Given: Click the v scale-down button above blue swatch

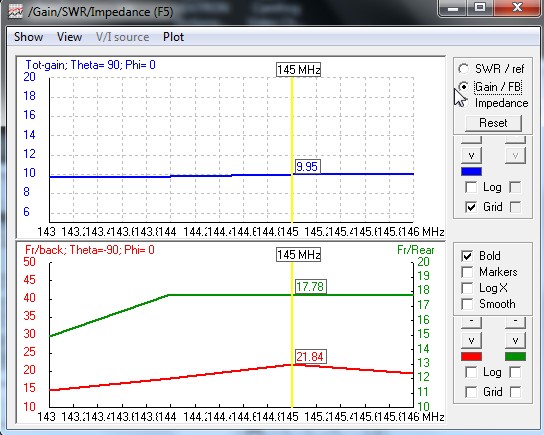Looking at the screenshot, I should (x=471, y=155).
